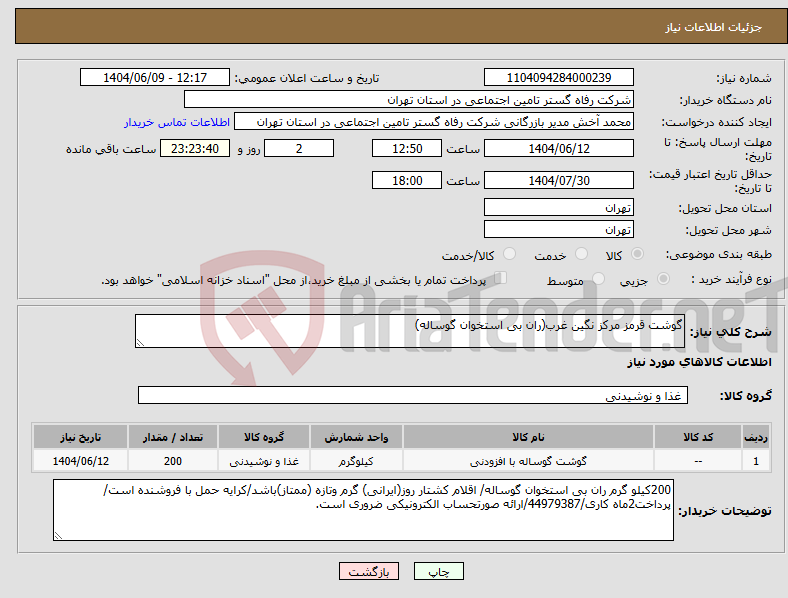The height and width of the screenshot is (598, 788).
Task: Click resize handle of شرح کلی نیاز textarea
Action: click(140, 343)
